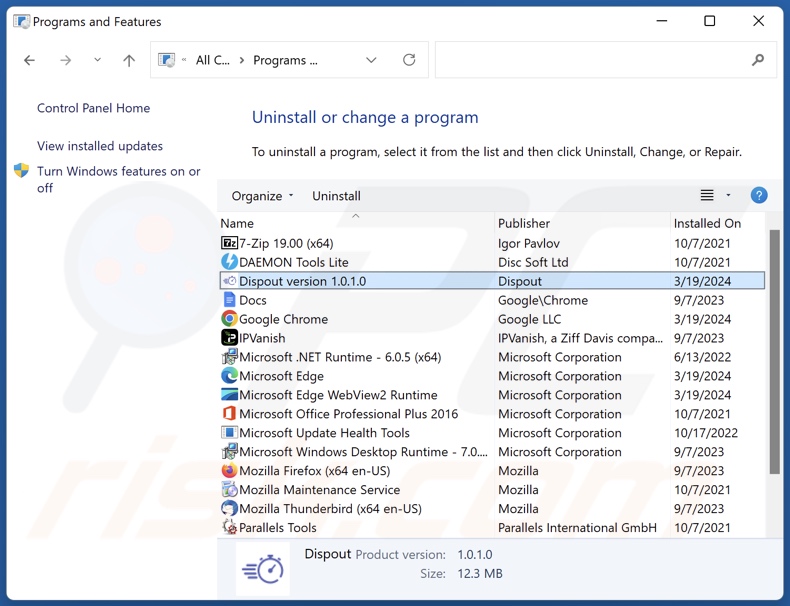Click the Mozilla Firefox icon
This screenshot has width=790, height=606.
point(229,470)
